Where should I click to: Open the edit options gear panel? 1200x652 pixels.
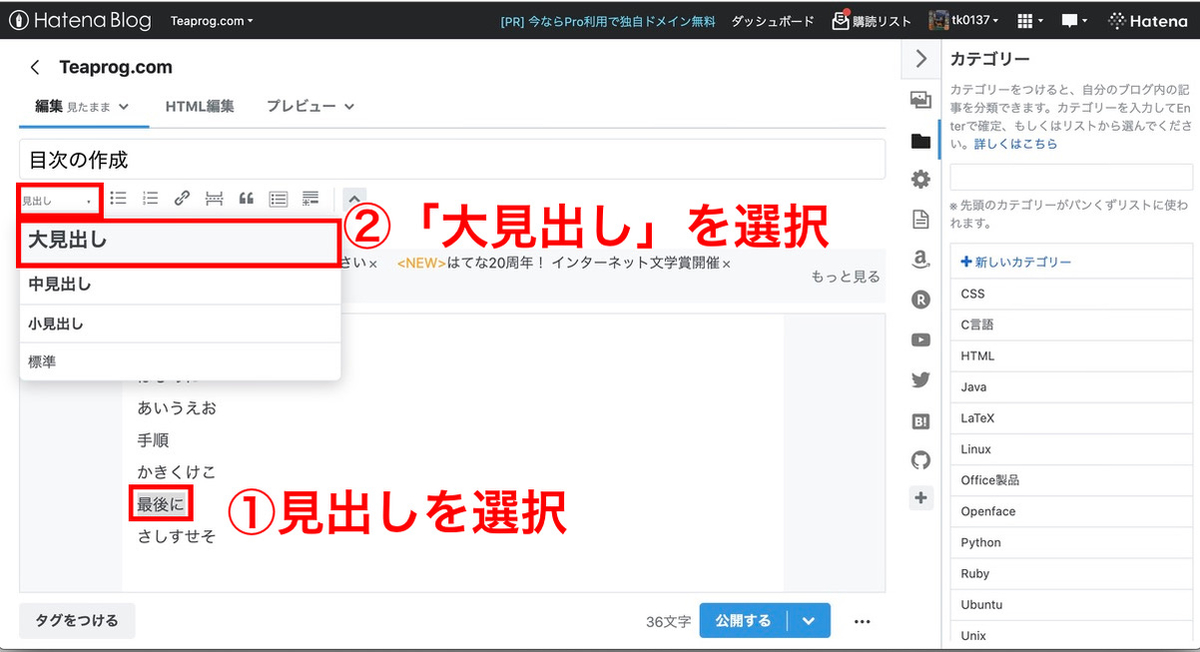click(x=921, y=179)
